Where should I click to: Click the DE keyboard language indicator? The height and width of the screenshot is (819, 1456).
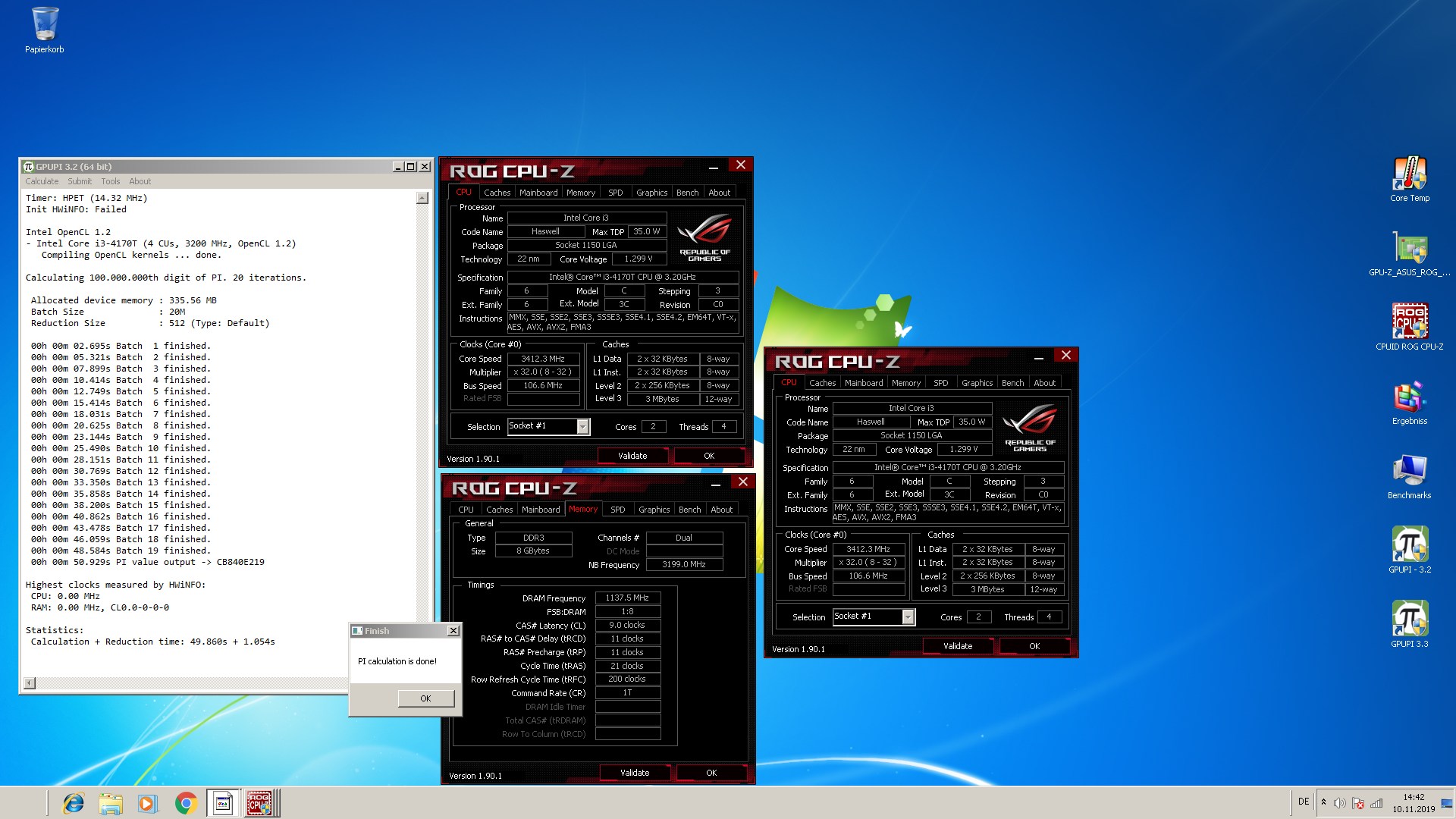[1304, 802]
